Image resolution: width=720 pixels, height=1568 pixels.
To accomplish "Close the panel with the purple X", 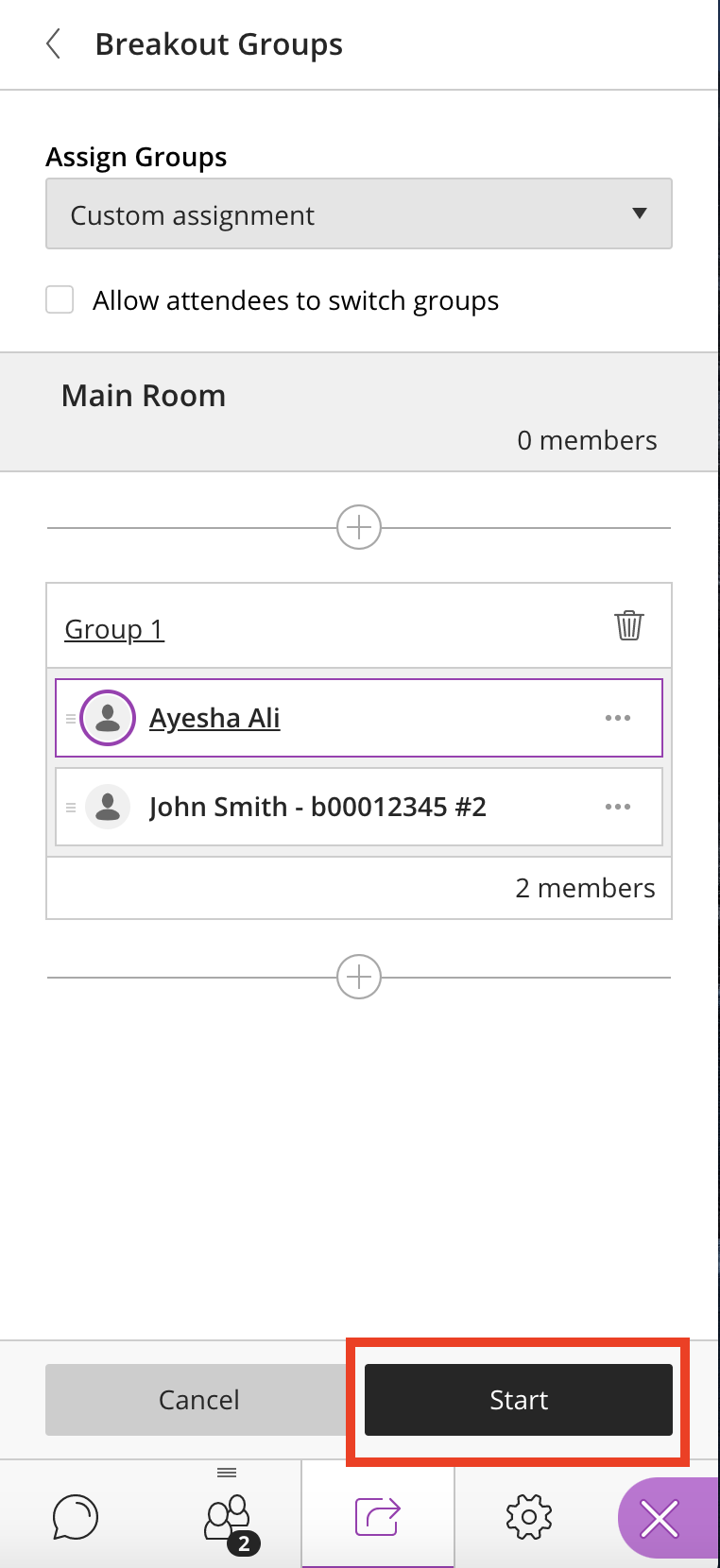I will 660,1519.
